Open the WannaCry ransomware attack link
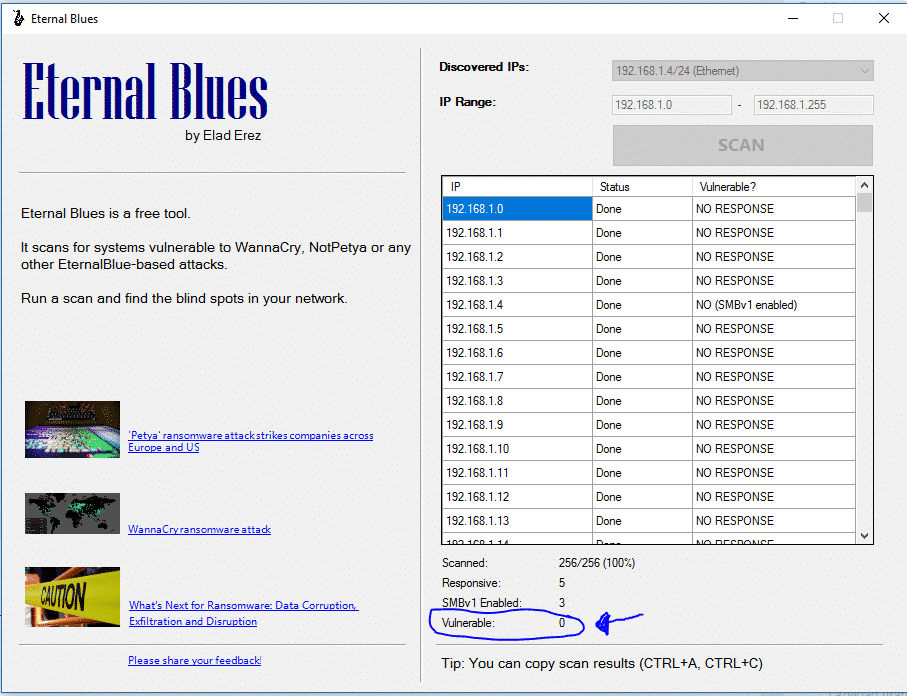Viewport: 907px width, 696px height. click(x=199, y=529)
